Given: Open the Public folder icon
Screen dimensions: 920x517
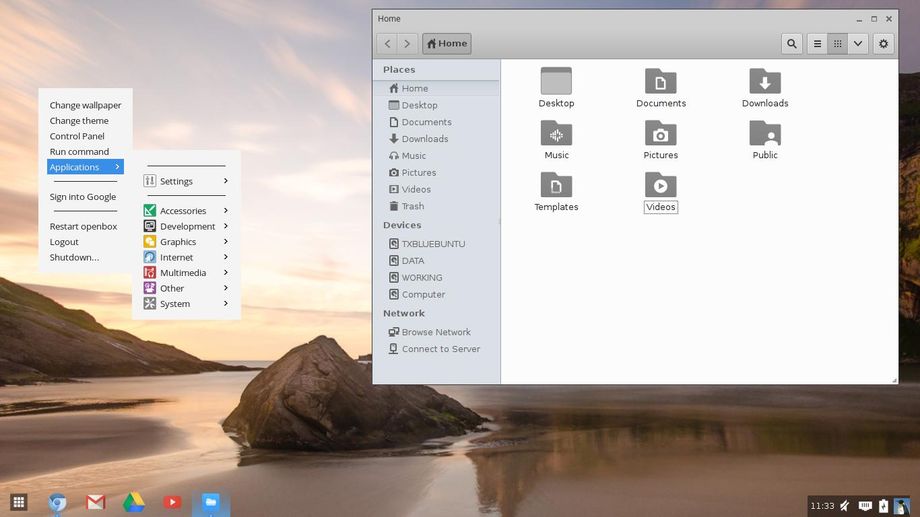Looking at the screenshot, I should (765, 133).
